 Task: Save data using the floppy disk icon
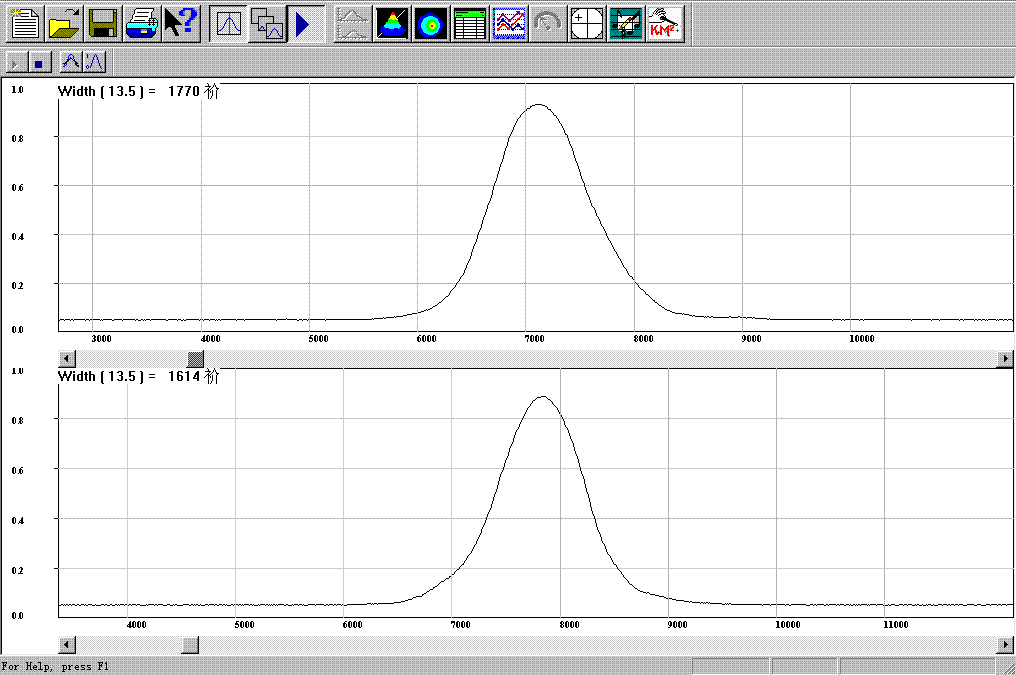click(x=103, y=23)
